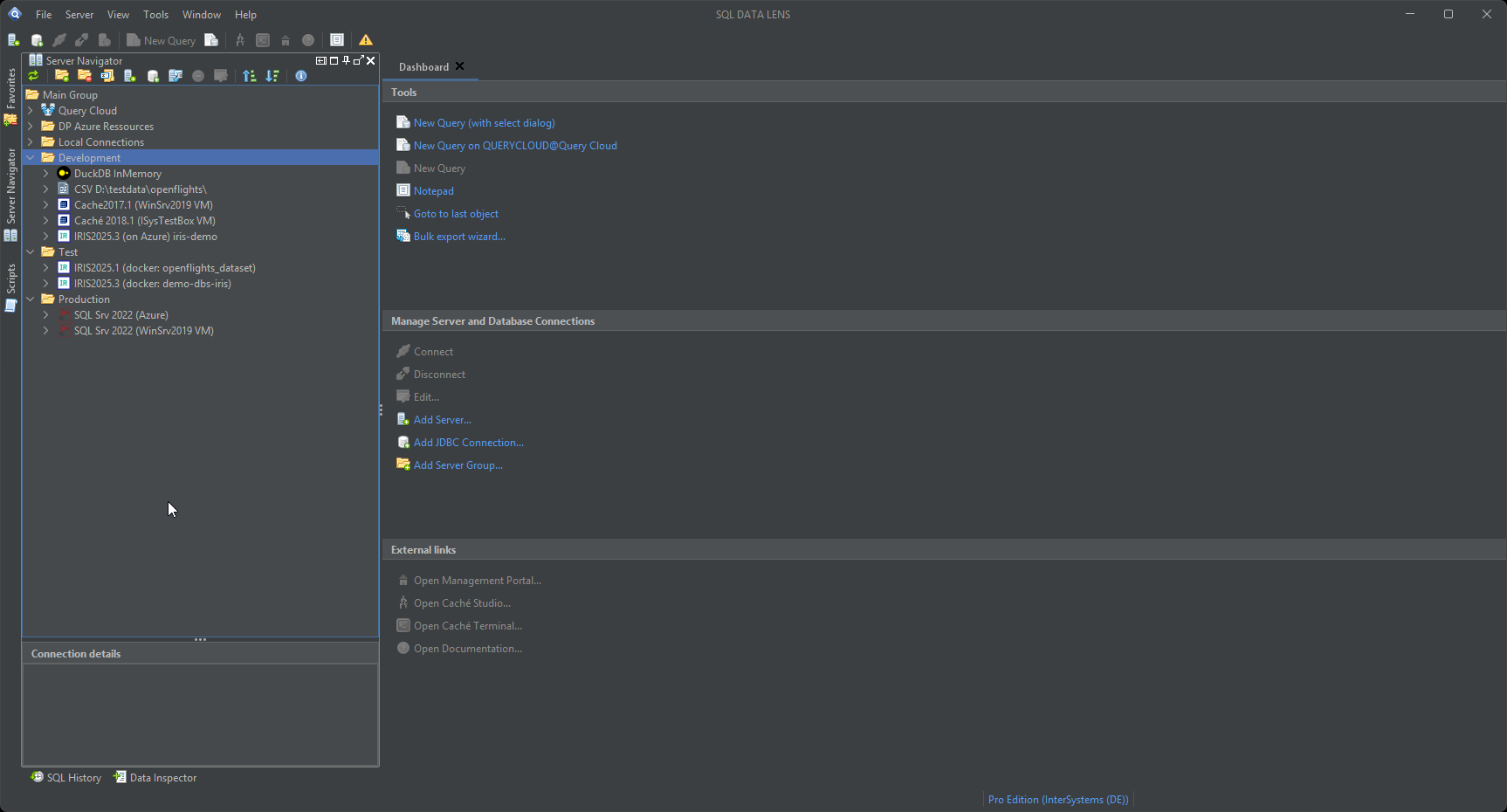Select SQL Srv 2022 (WinSrv2019 VM) item
This screenshot has height=812, width=1507.
point(143,331)
